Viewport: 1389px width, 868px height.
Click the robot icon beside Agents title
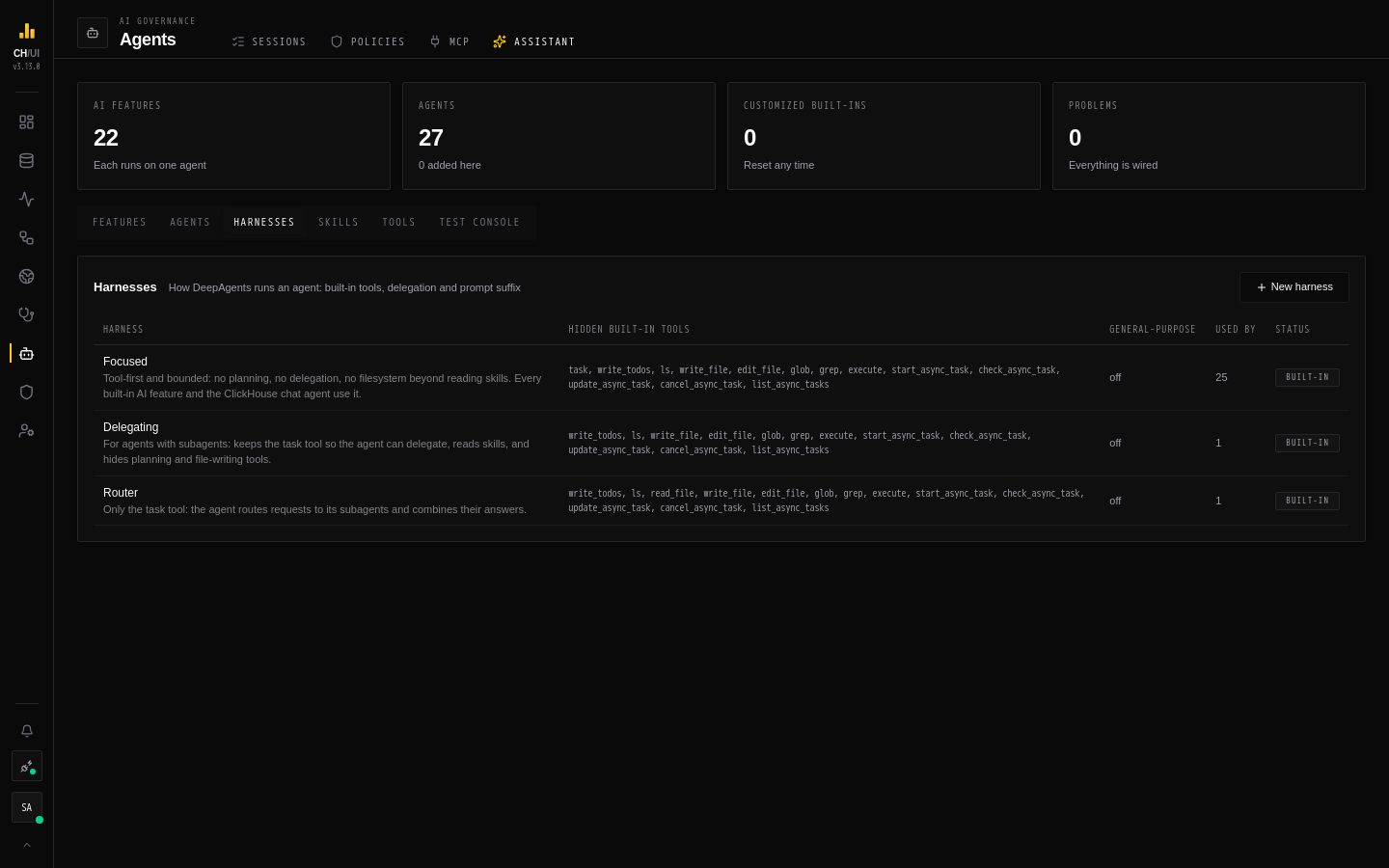click(x=93, y=33)
